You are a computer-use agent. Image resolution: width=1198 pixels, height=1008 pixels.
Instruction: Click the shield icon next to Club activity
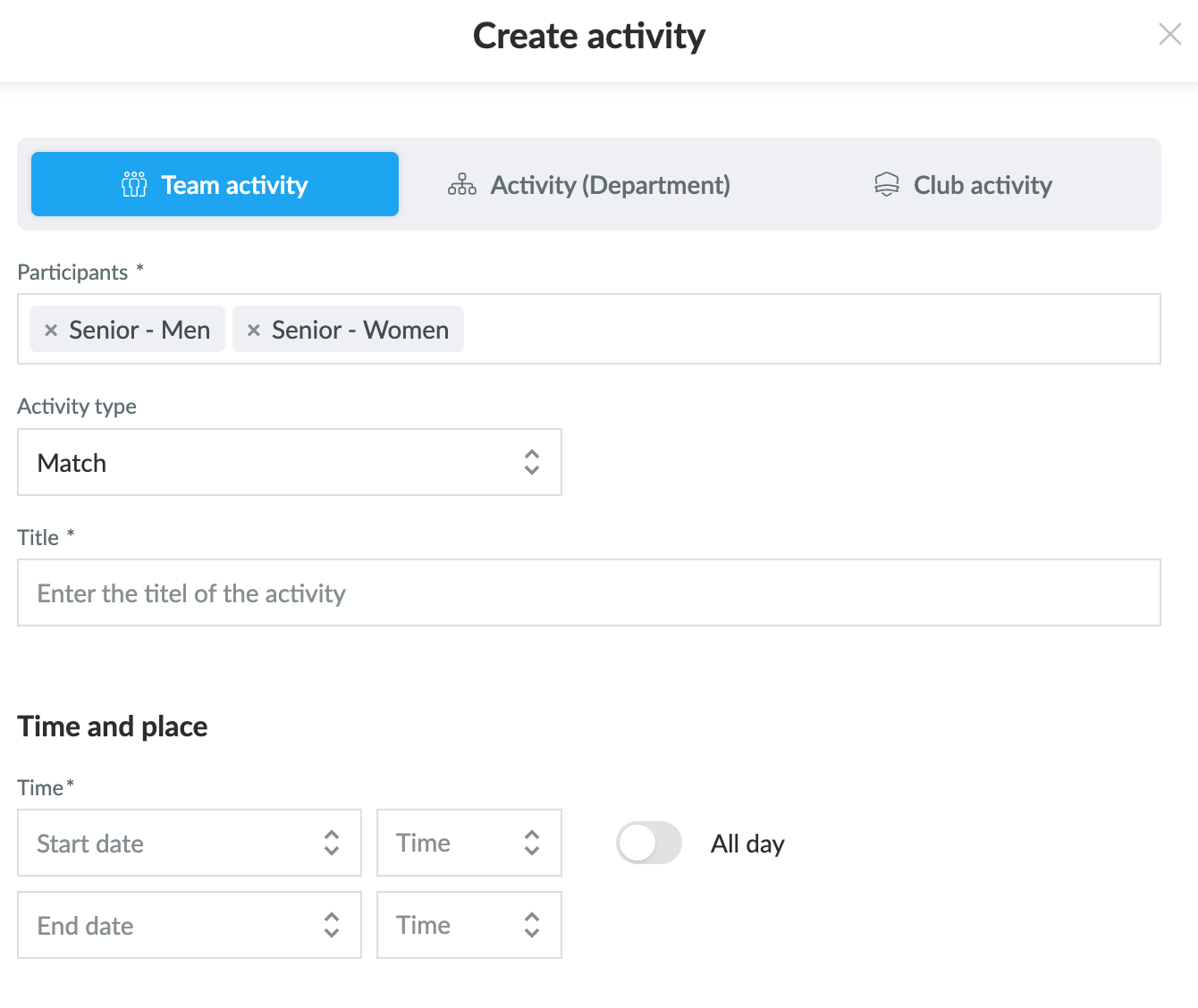[886, 184]
